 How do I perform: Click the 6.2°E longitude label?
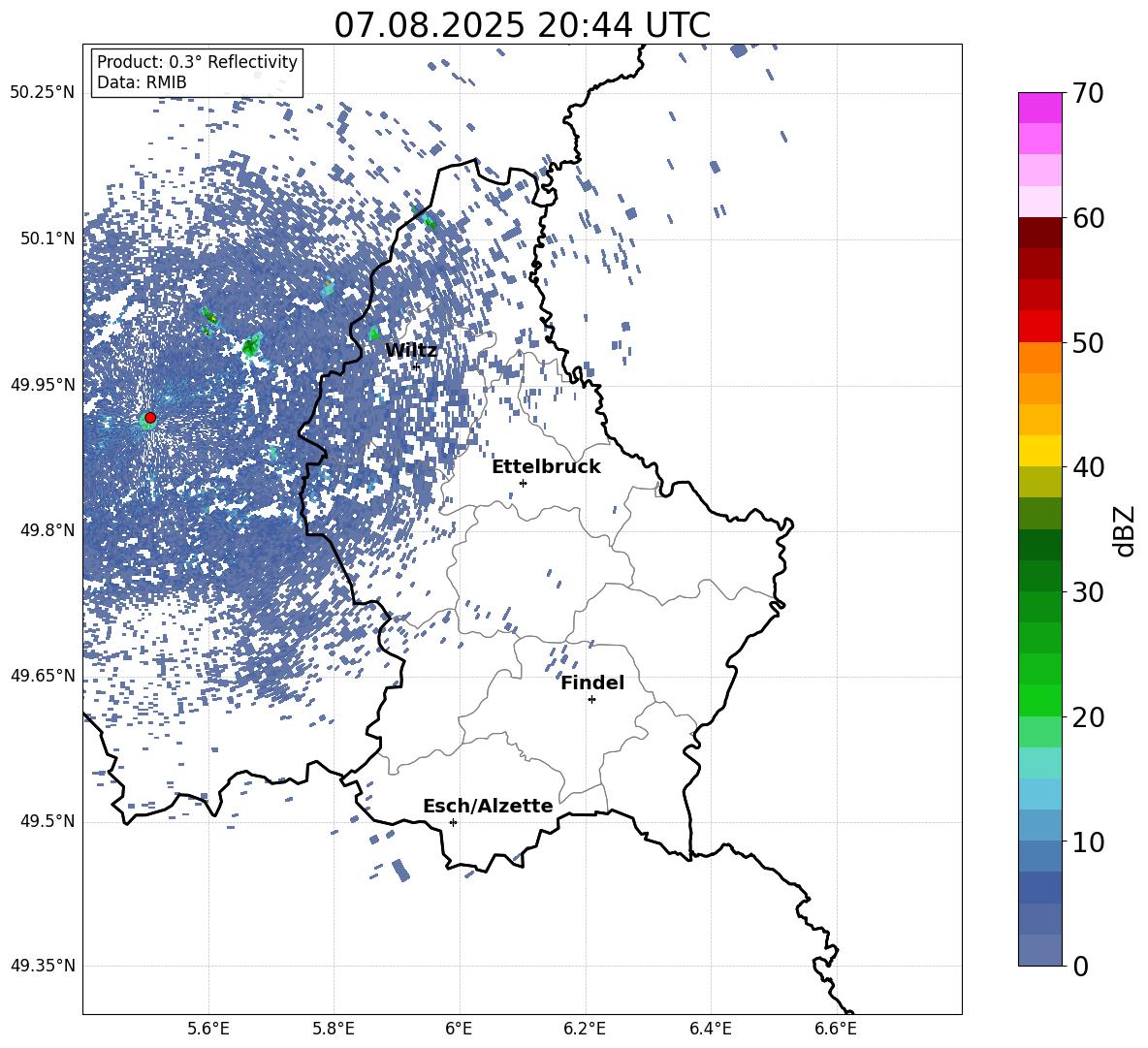[585, 1029]
